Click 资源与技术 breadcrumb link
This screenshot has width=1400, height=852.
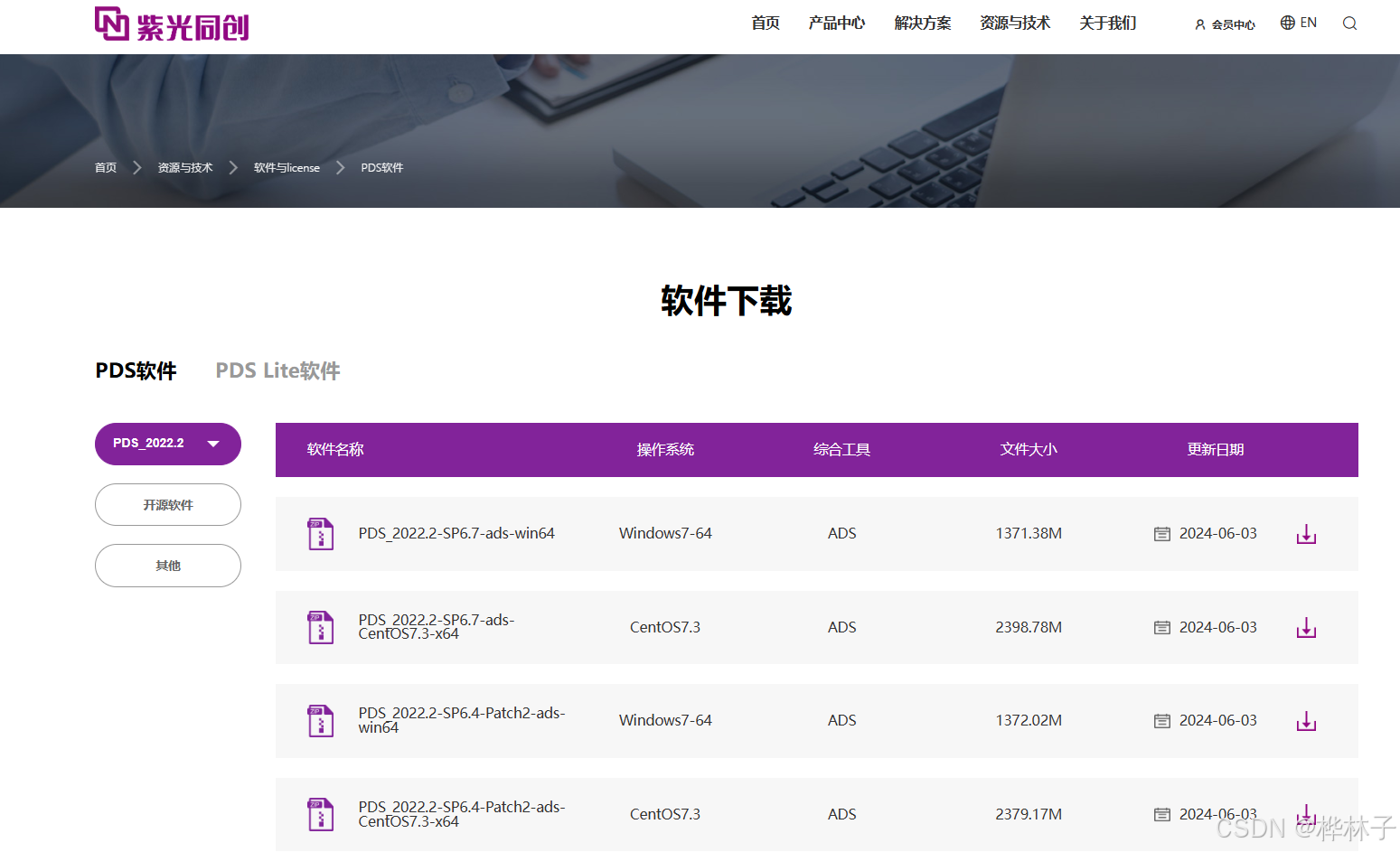[185, 168]
